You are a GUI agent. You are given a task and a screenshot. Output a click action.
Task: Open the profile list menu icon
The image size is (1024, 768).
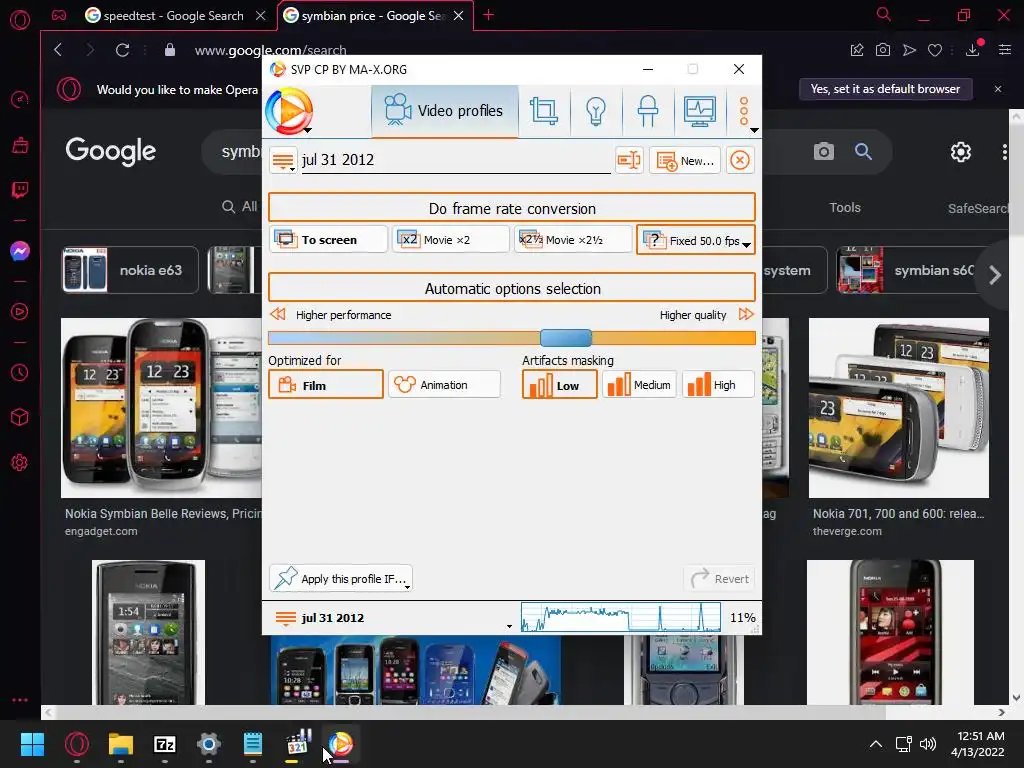[283, 160]
